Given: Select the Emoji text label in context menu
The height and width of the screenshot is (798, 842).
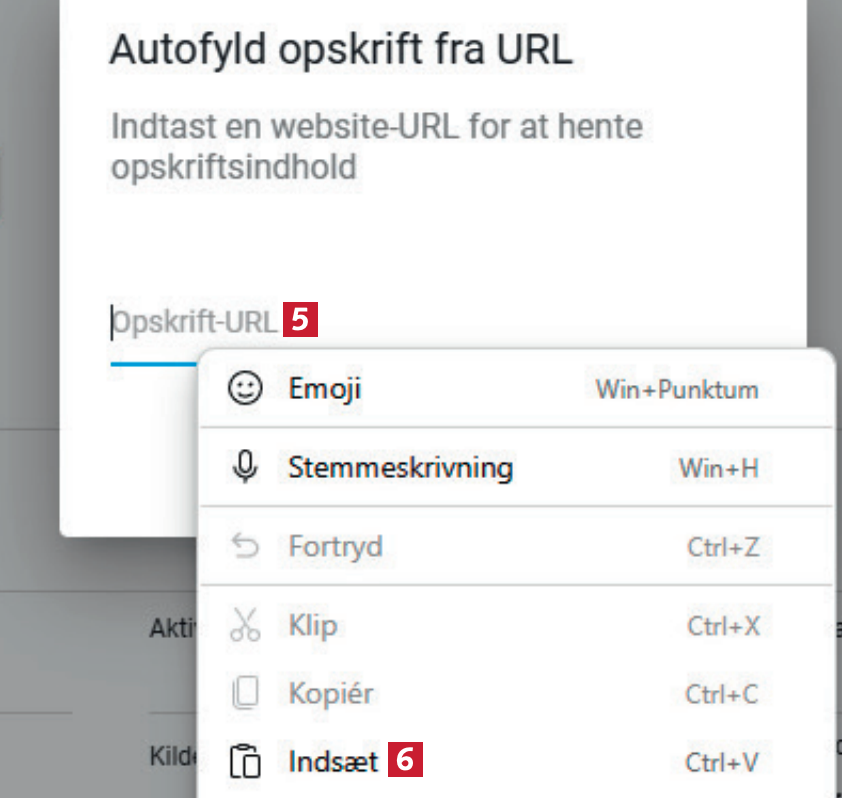Looking at the screenshot, I should coord(324,388).
